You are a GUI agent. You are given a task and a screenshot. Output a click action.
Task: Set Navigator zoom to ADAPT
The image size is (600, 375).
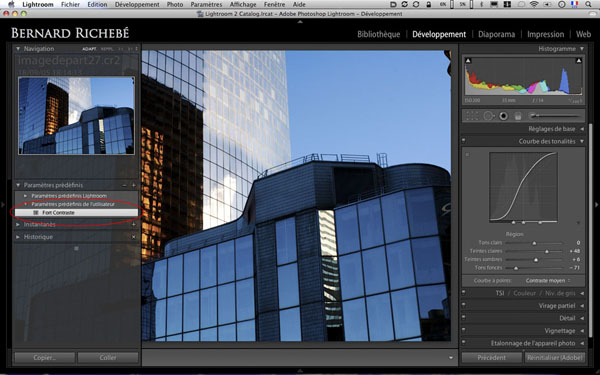coord(89,49)
